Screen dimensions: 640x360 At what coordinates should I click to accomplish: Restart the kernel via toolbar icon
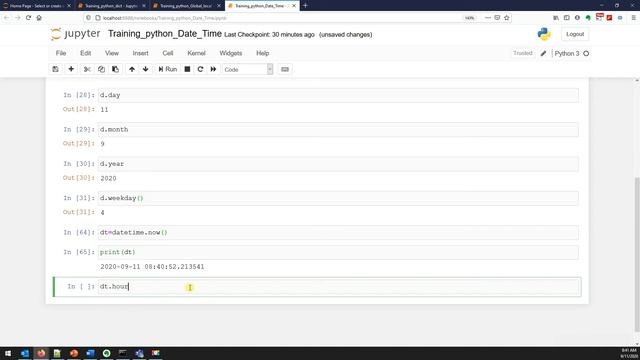coord(200,69)
